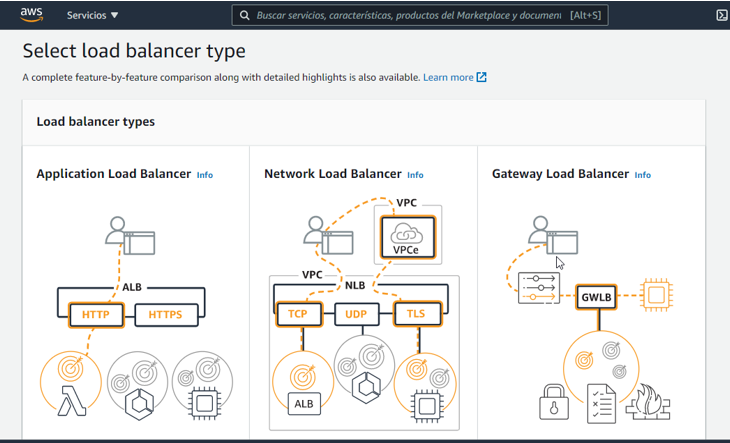This screenshot has width=730, height=443.
Task: Open Info for Network Load Balancer
Action: pos(415,175)
